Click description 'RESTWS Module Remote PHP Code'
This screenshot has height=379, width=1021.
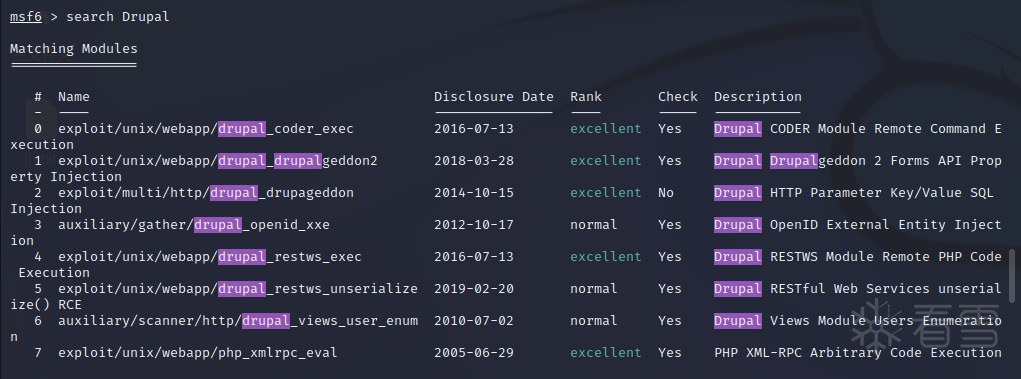tap(886, 257)
